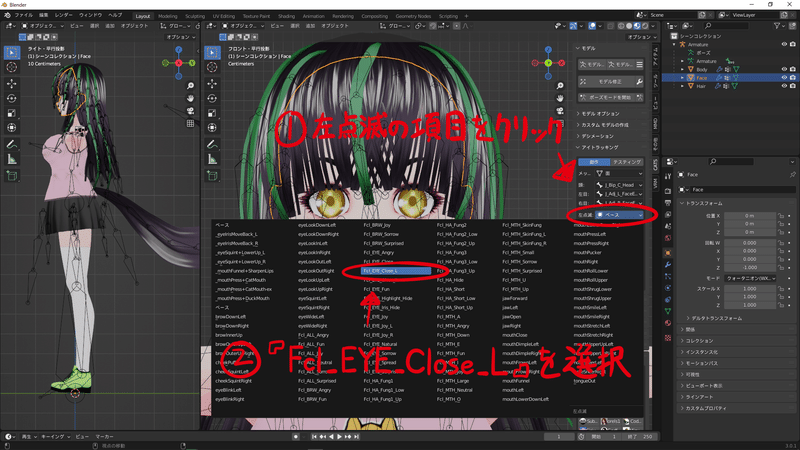Image resolution: width=800 pixels, height=450 pixels.
Task: Click the wrench icon next to モデル修正
Action: pos(639,82)
